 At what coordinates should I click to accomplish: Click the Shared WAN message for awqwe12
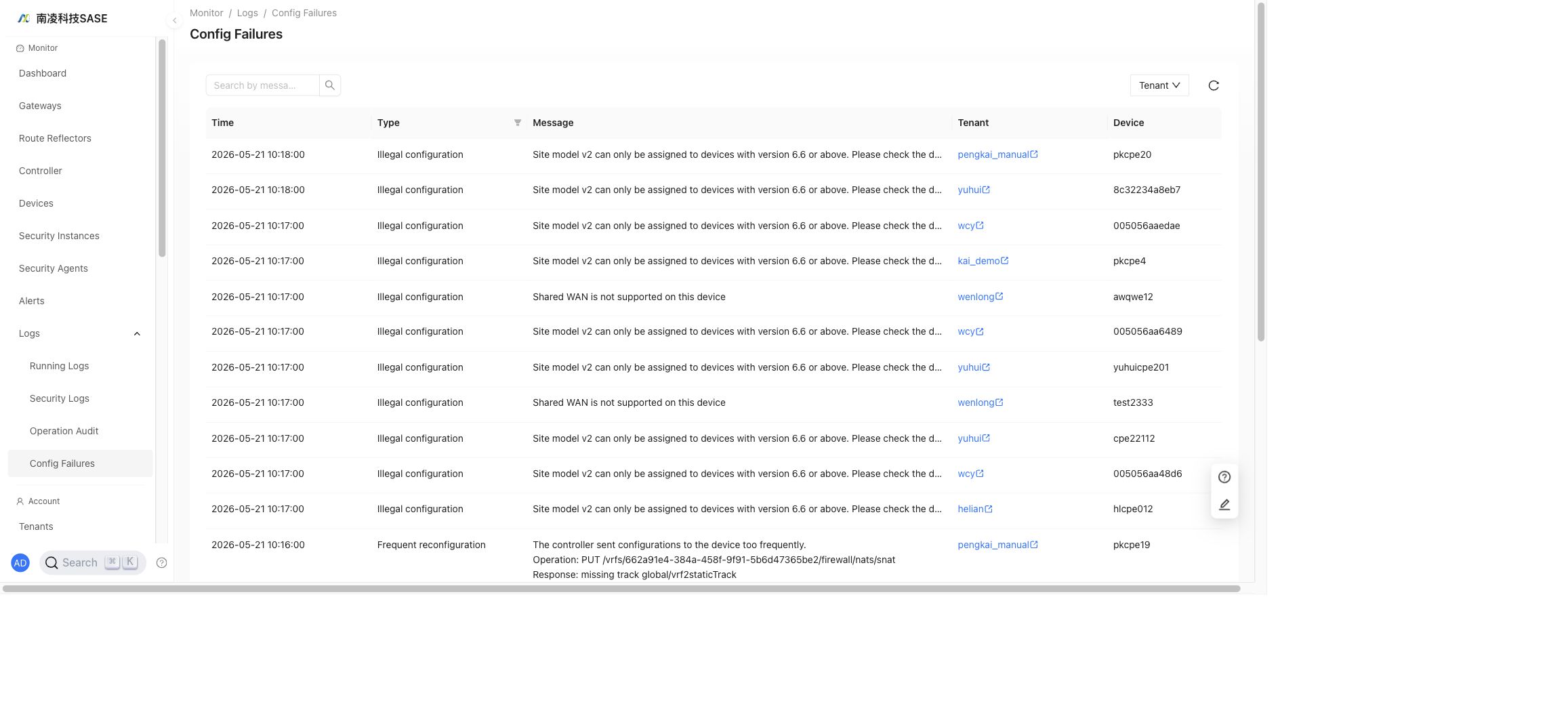629,297
